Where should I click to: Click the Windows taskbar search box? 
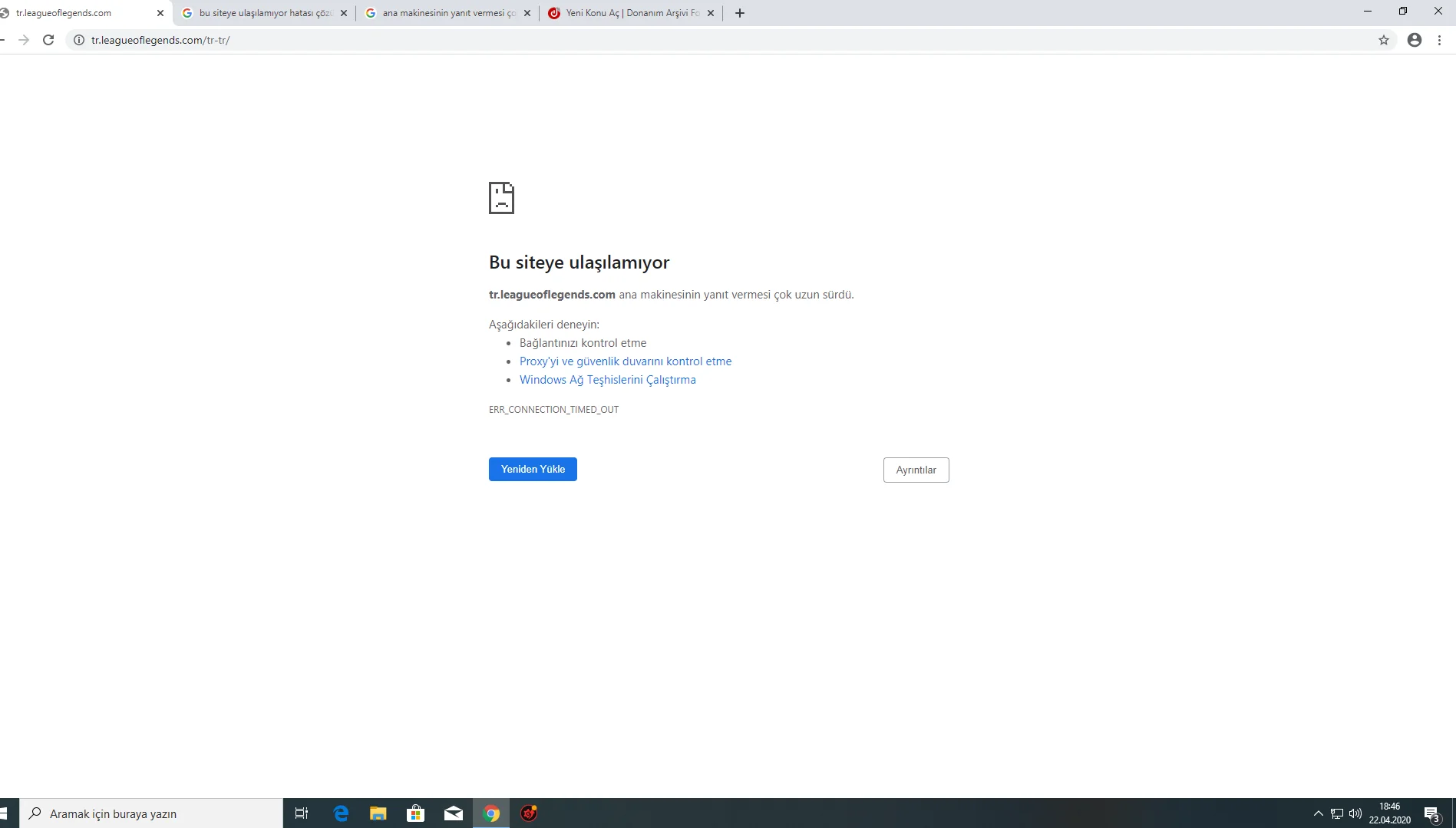[151, 813]
